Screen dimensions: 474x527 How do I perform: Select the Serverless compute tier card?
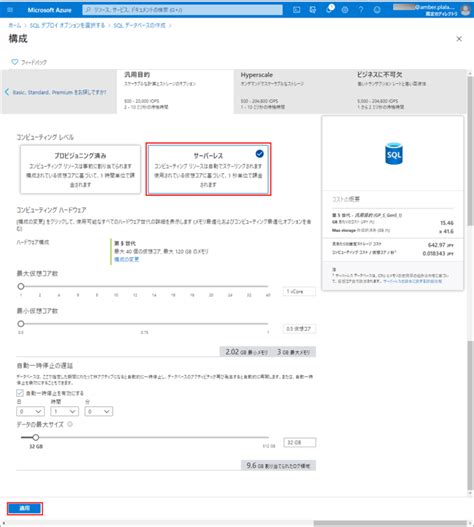(208, 169)
